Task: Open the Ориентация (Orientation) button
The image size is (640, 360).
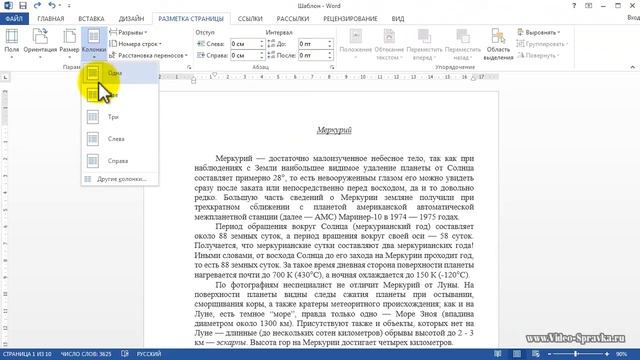Action: (40, 44)
